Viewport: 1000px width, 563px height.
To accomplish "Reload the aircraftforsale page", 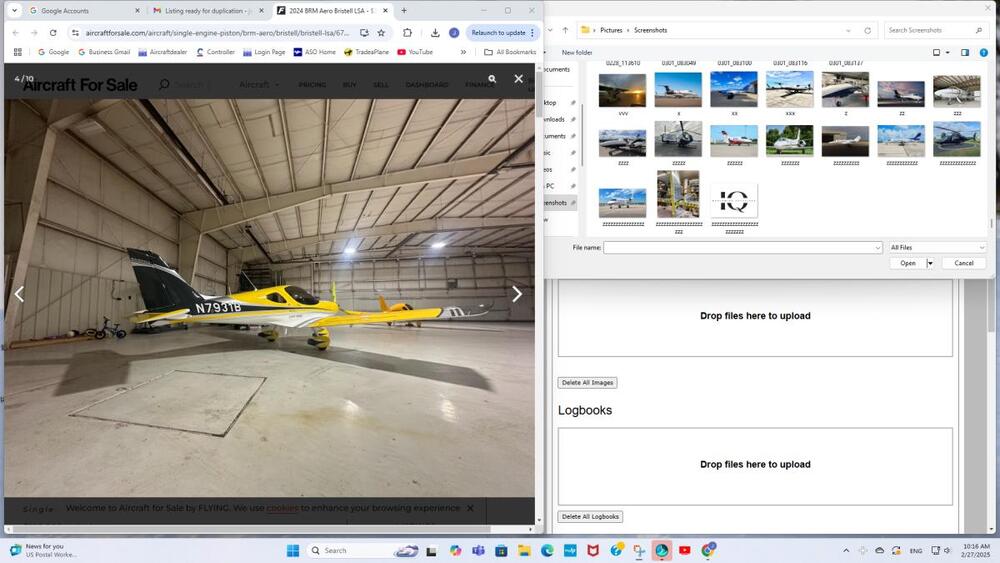I will (x=52, y=33).
